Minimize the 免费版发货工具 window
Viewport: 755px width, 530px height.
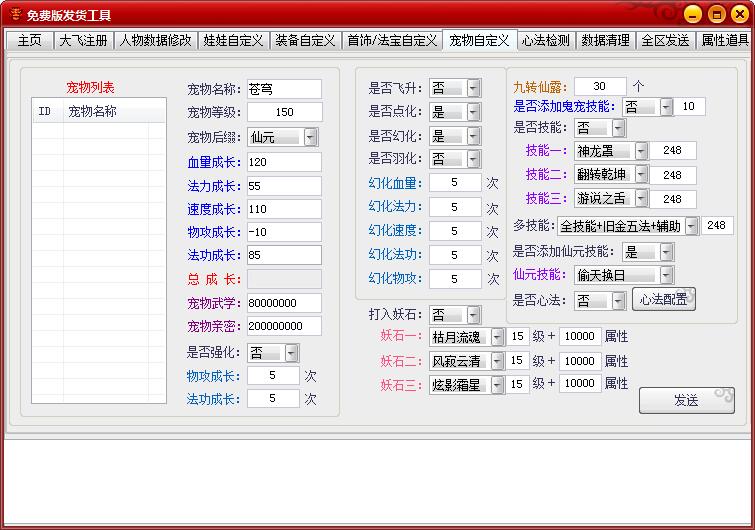[x=692, y=14]
